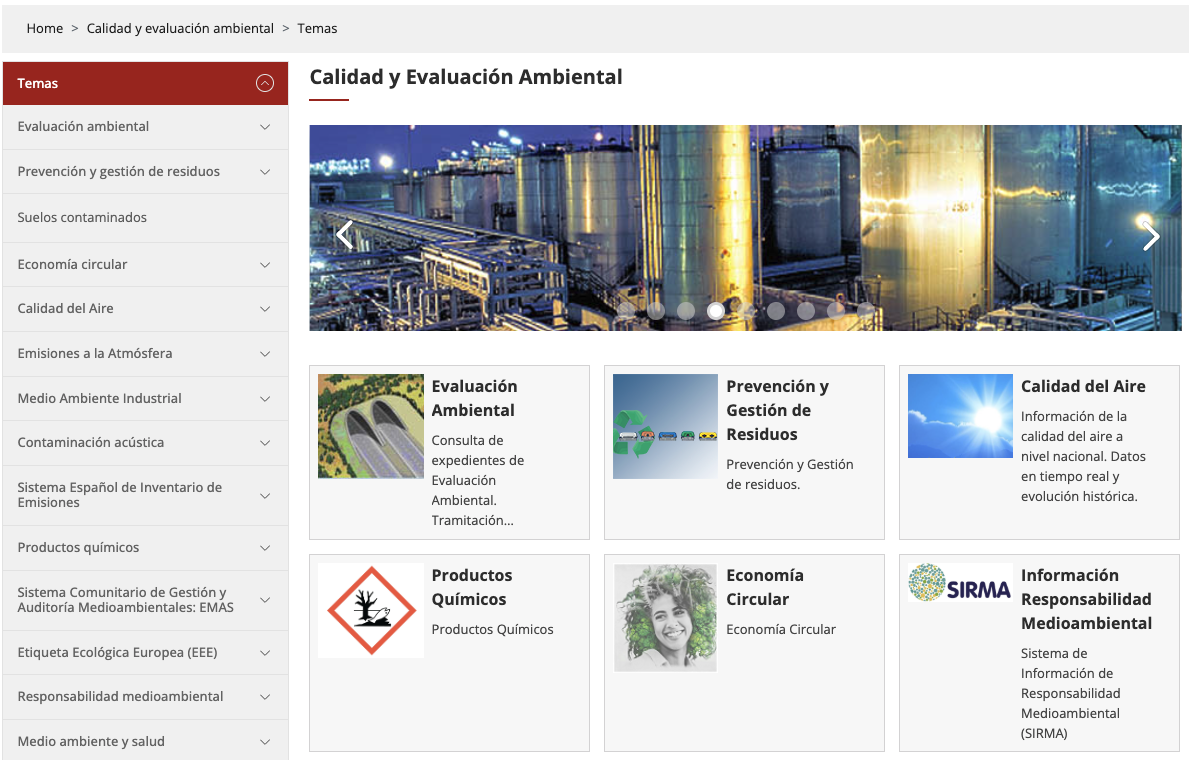Viewport: 1193px width, 760px height.
Task: Open the Prevención y Gestión de Residuos card title
Action: click(778, 410)
